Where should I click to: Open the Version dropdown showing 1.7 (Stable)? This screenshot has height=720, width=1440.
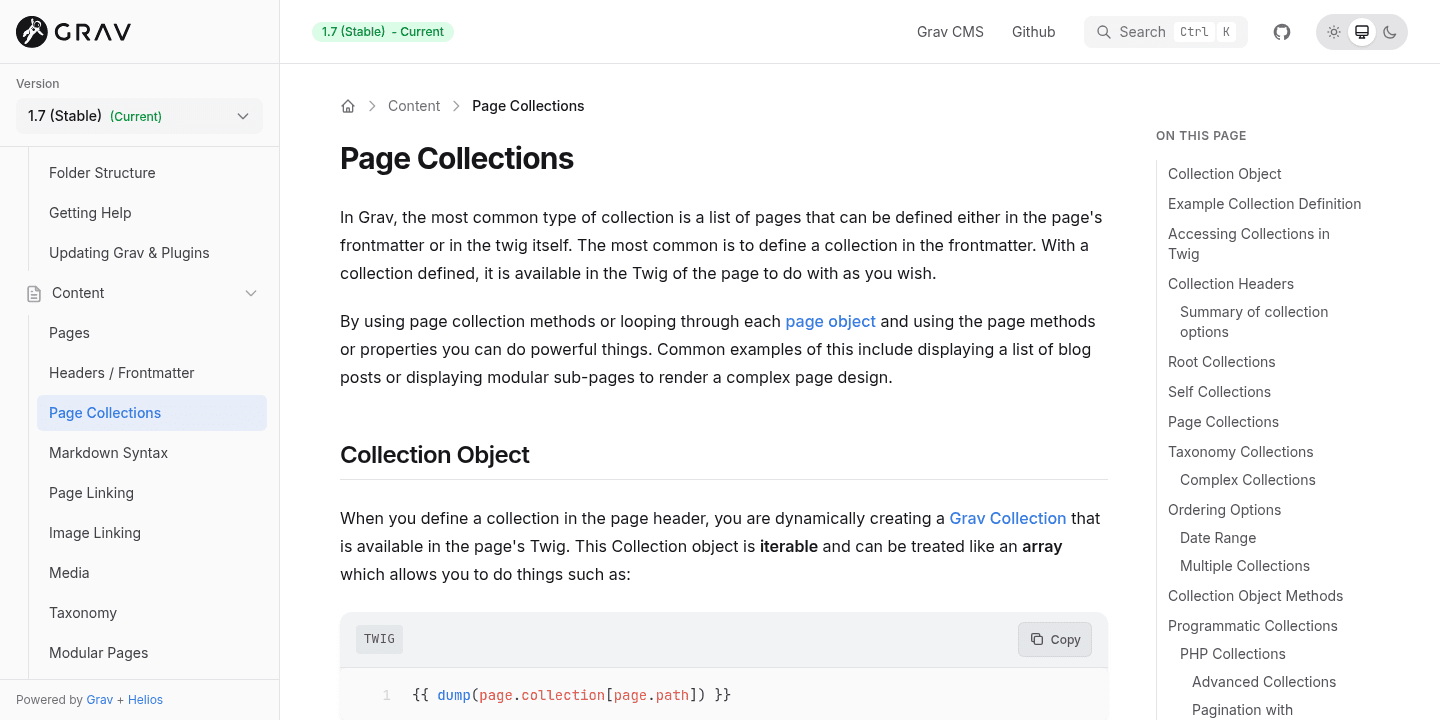pos(139,116)
